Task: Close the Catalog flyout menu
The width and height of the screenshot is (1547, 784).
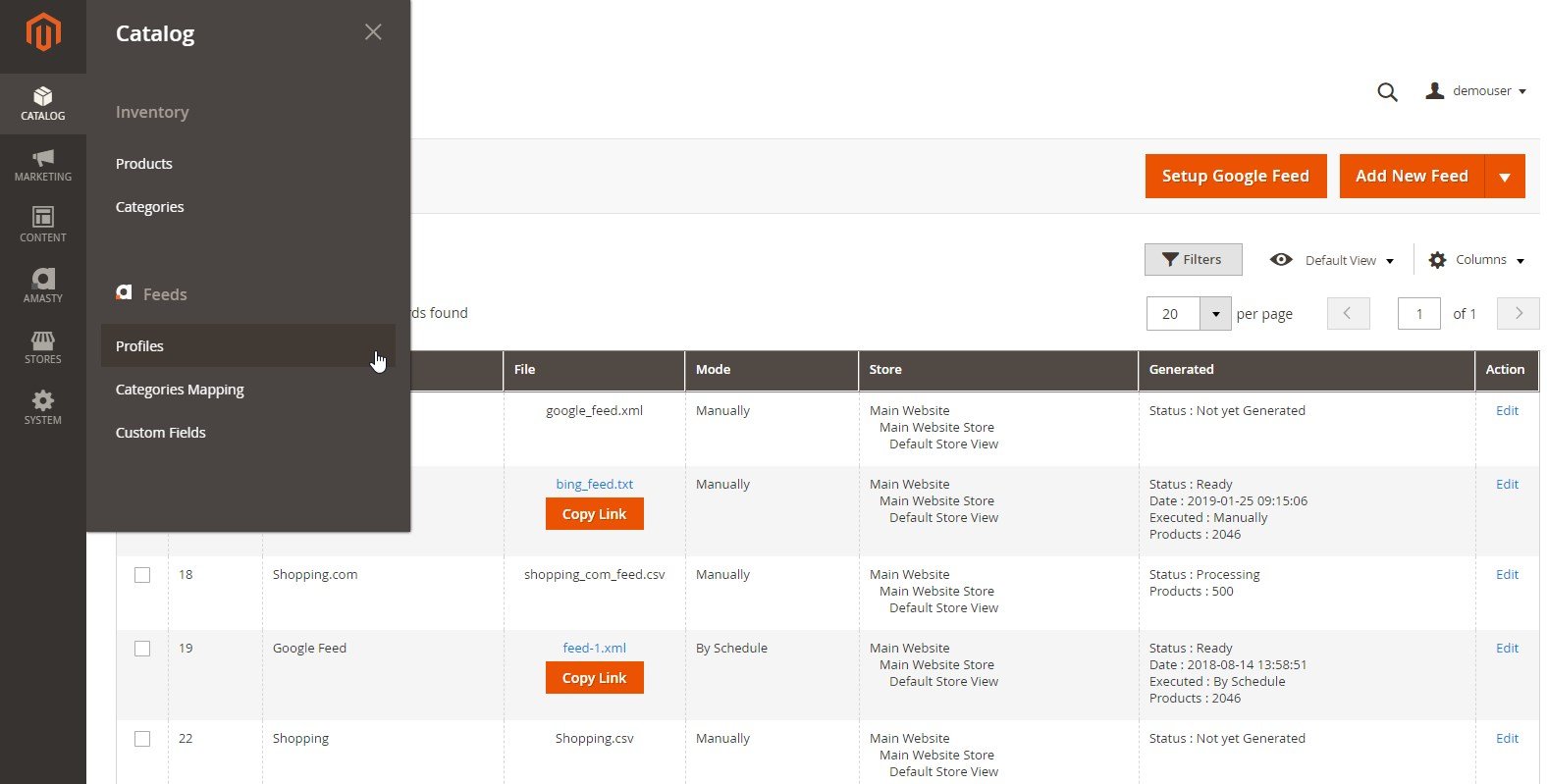Action: point(373,32)
